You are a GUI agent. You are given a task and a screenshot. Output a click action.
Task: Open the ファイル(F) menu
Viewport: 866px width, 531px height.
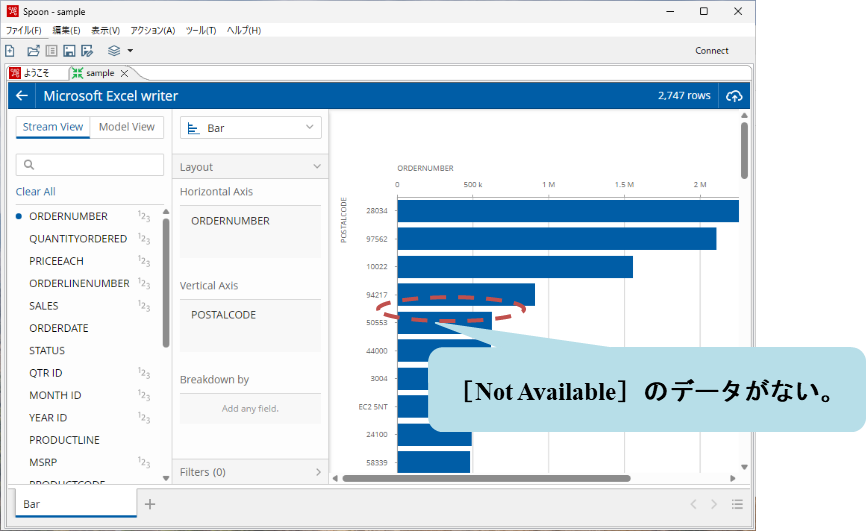coord(24,30)
